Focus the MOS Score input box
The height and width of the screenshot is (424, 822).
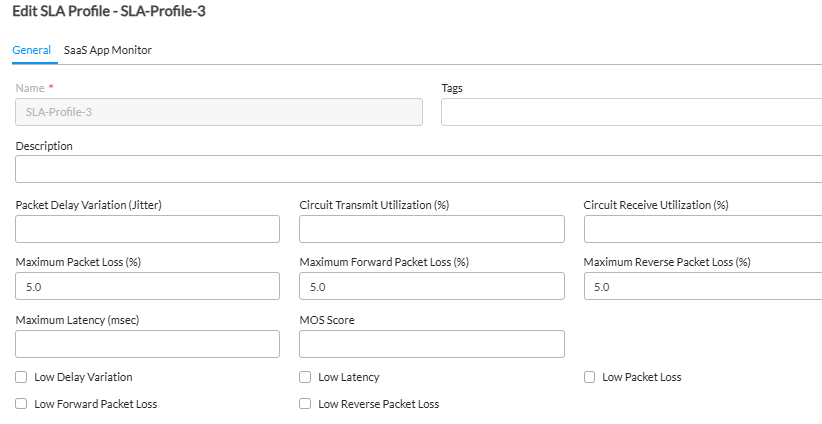(x=431, y=344)
